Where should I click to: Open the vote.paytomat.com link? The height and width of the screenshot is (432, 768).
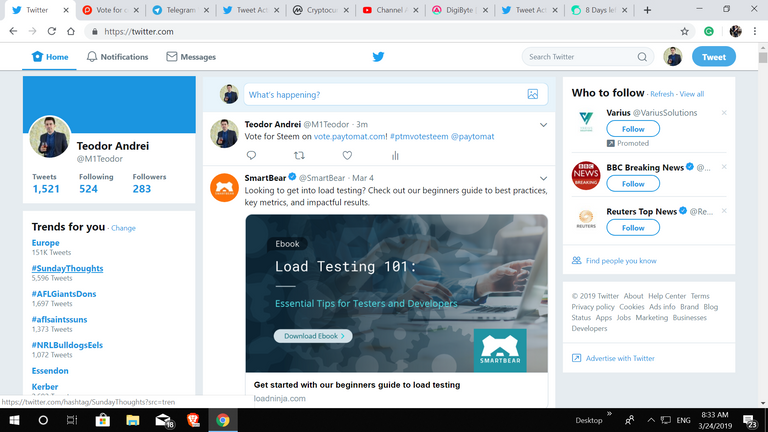[x=349, y=136]
